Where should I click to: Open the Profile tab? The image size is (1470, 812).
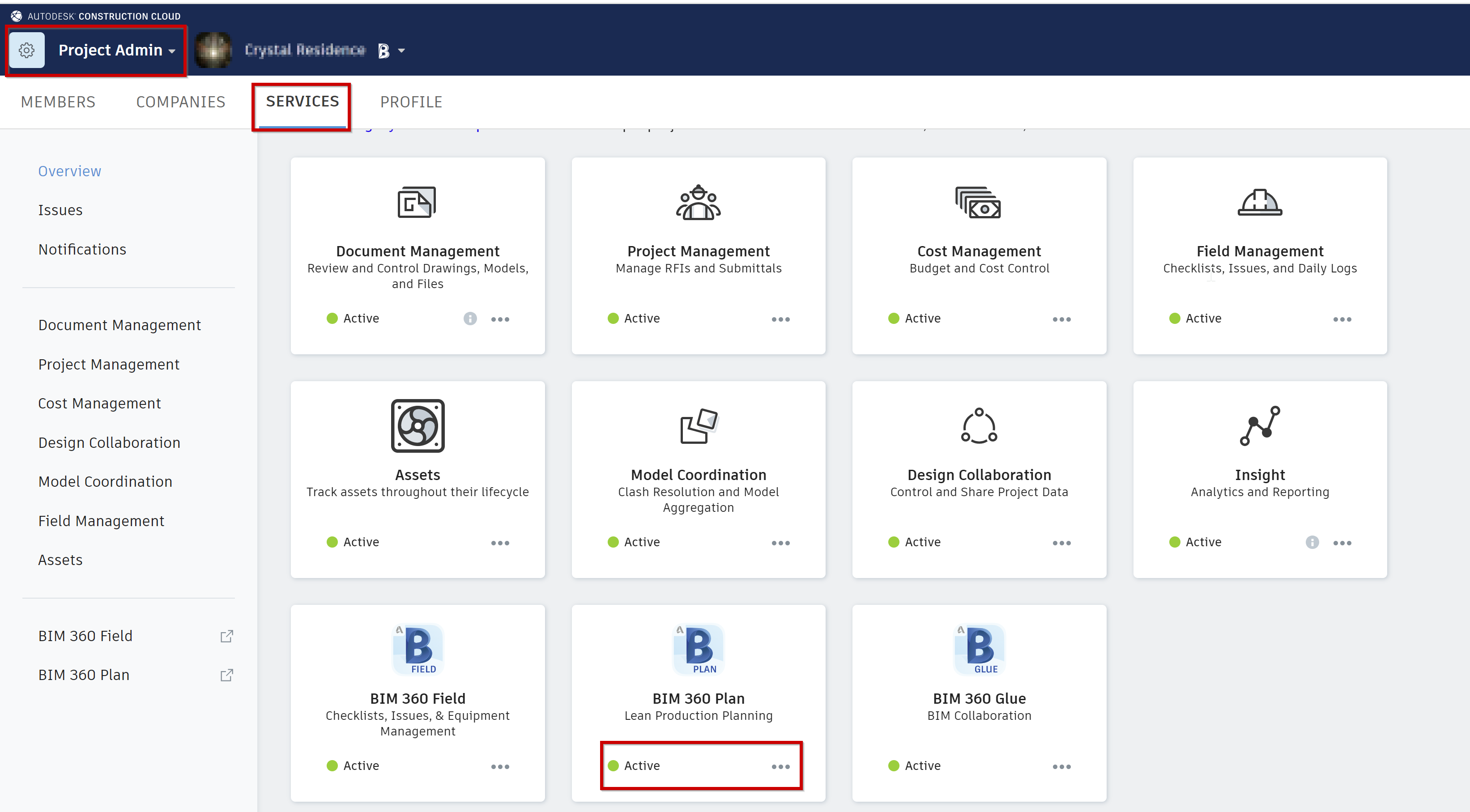coord(411,102)
